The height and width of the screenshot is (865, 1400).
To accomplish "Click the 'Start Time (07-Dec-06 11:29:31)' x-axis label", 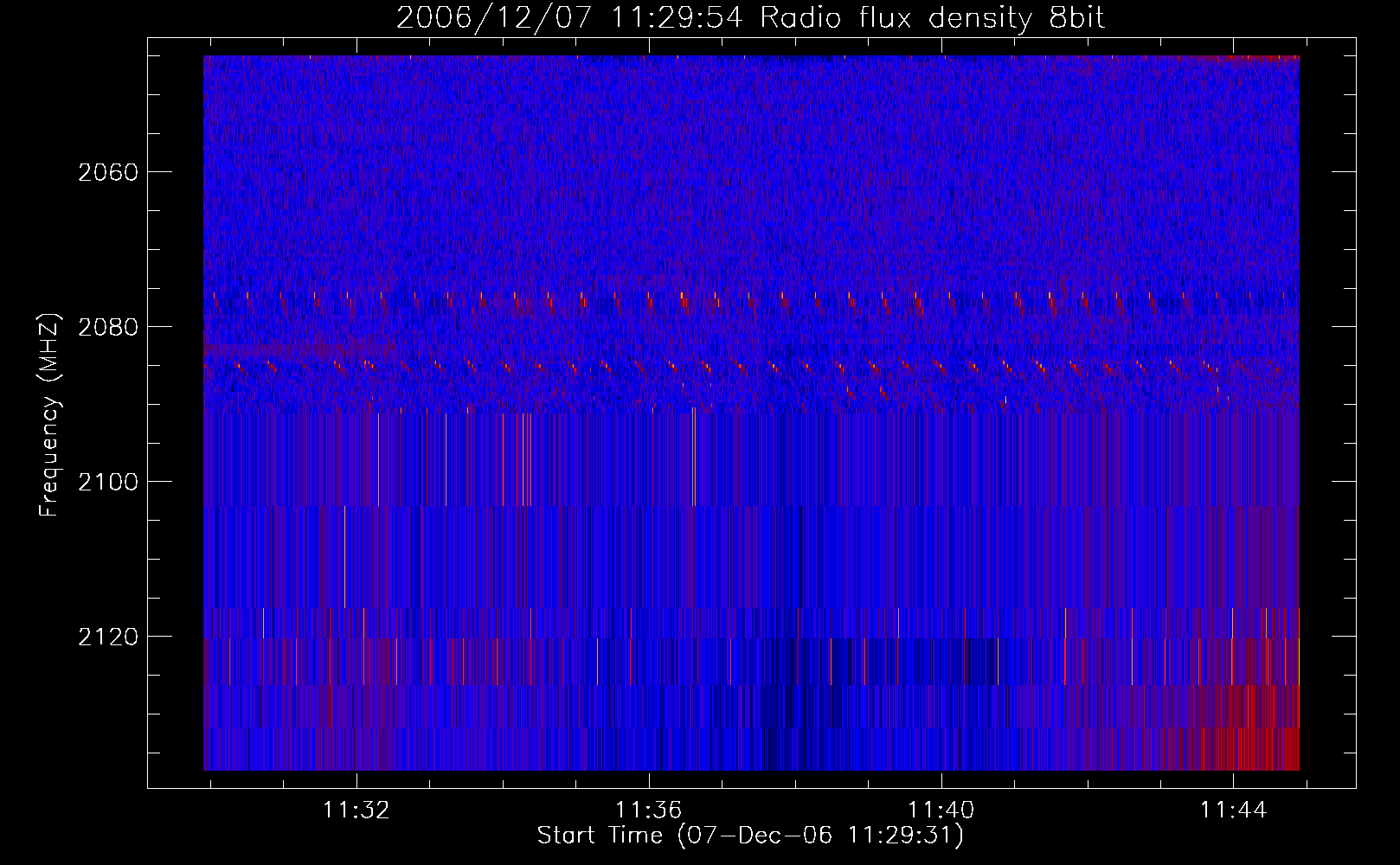I will point(750,836).
